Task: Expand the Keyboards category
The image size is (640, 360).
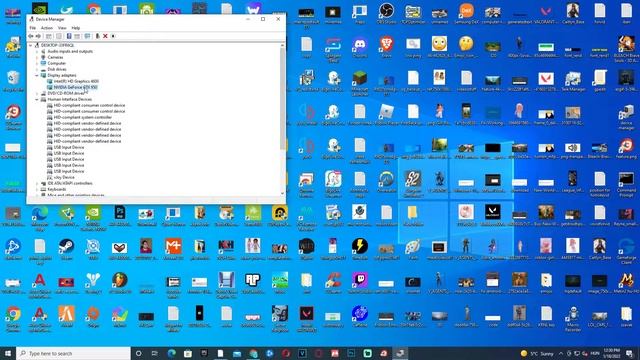Action: (x=37, y=189)
